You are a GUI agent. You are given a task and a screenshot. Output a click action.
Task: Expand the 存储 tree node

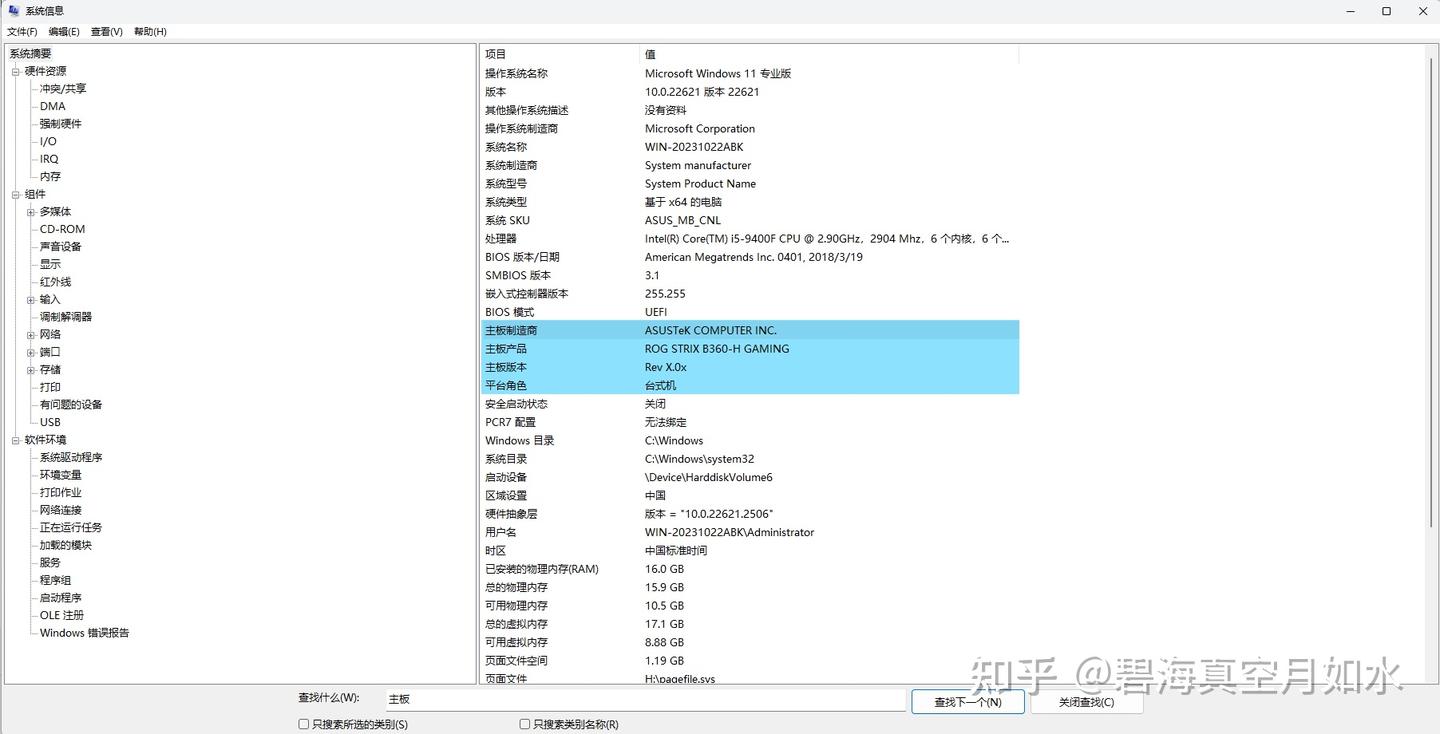[x=29, y=369]
